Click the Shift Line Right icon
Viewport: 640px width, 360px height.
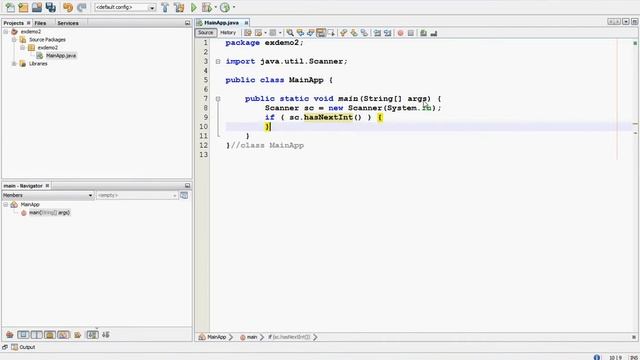(x=387, y=33)
